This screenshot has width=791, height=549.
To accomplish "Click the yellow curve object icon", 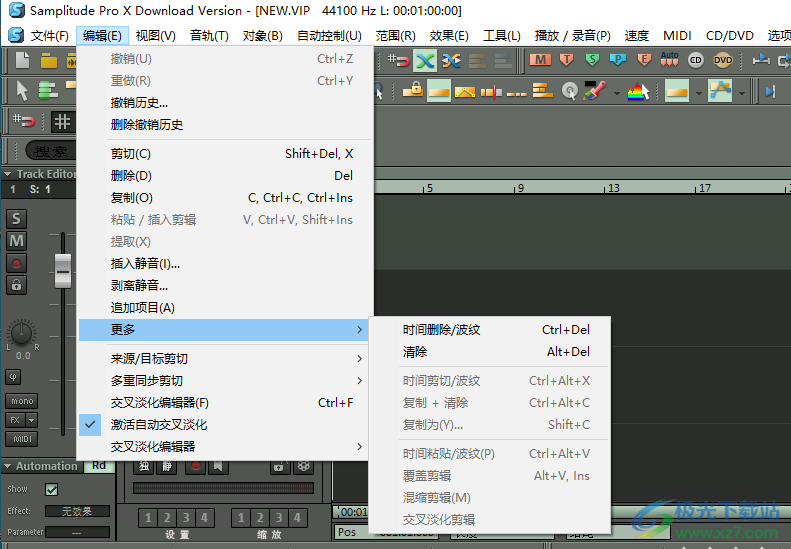I will pos(465,91).
